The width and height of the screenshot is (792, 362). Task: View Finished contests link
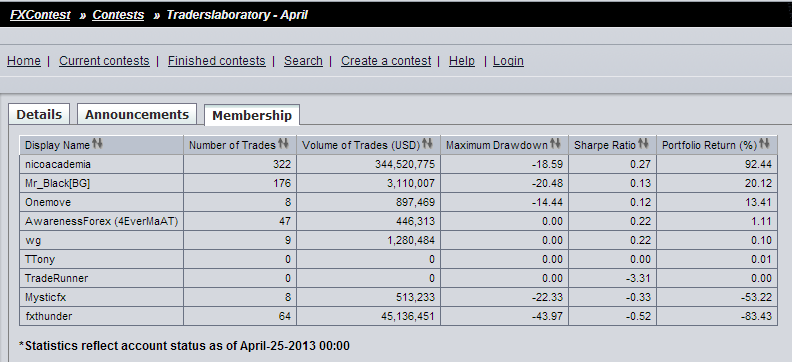point(217,61)
